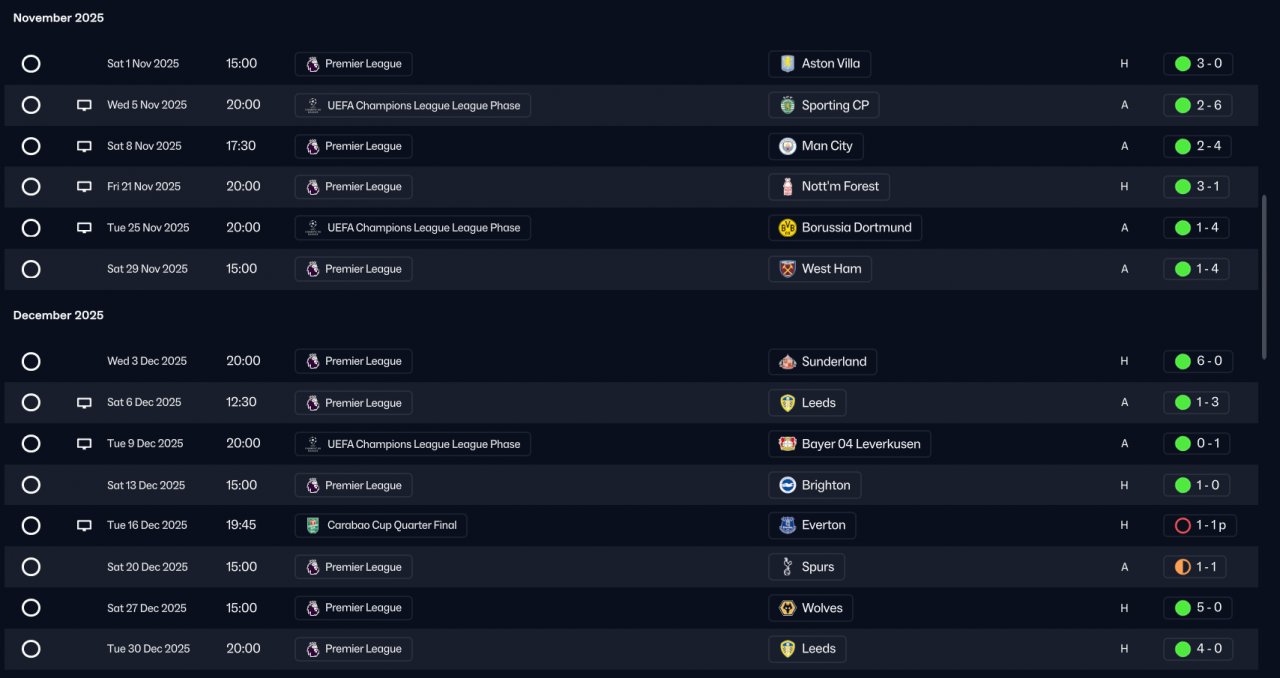
Task: Click the TV broadcast icon for Sporting CP match
Action: 84,105
